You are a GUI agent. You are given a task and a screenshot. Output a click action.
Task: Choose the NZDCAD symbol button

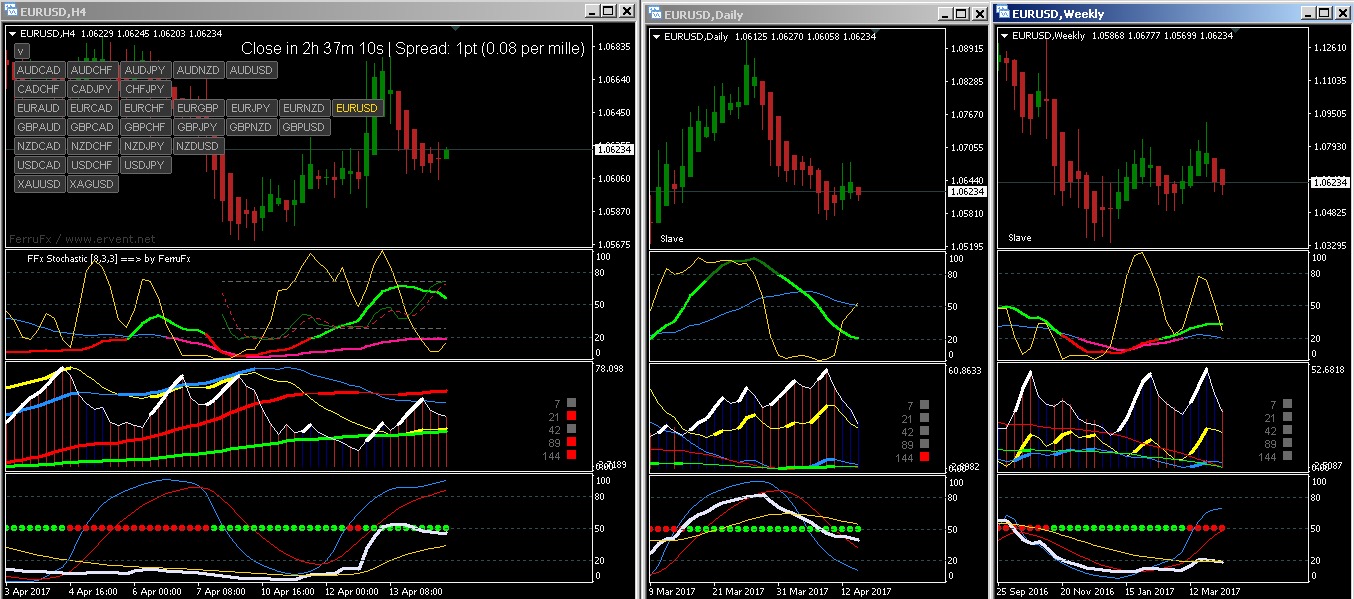pyautogui.click(x=40, y=146)
